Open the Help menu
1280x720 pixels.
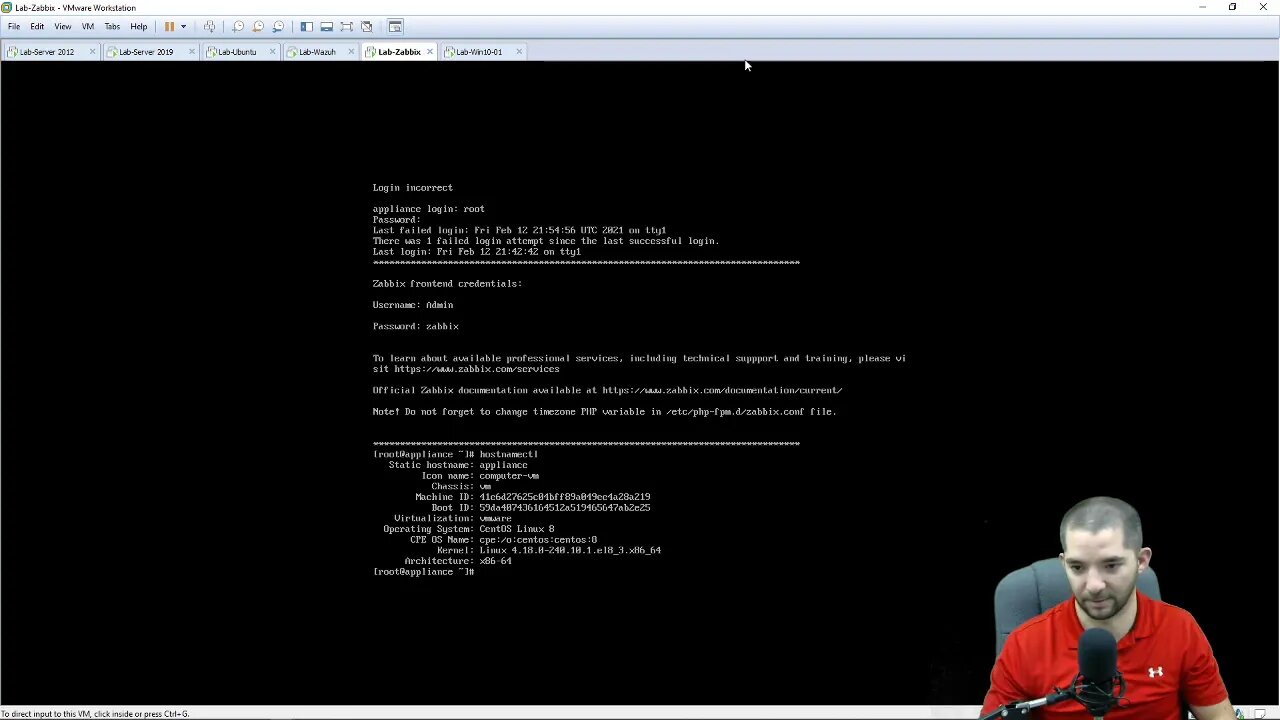pos(139,27)
